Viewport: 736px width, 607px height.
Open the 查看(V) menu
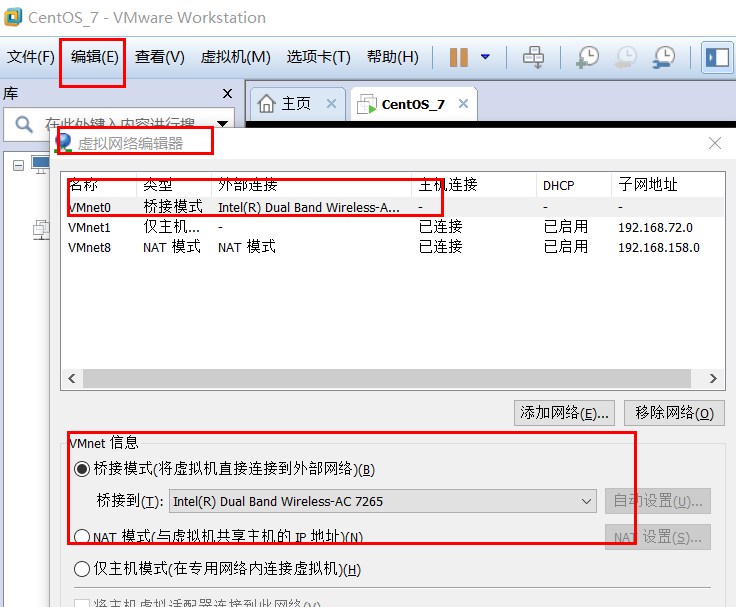point(160,57)
